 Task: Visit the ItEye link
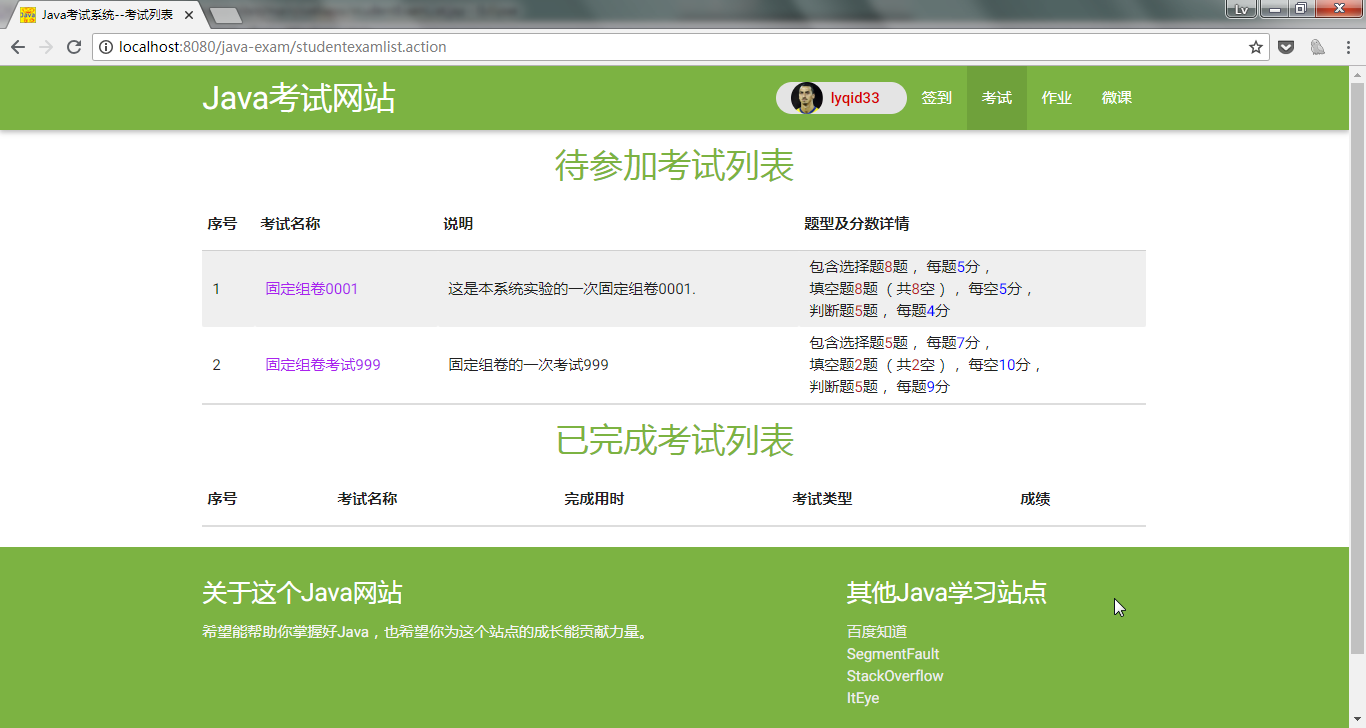click(x=863, y=698)
